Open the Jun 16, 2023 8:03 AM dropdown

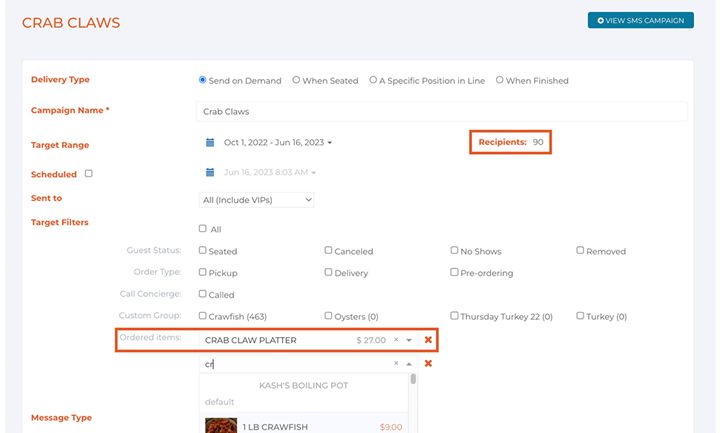[x=270, y=172]
